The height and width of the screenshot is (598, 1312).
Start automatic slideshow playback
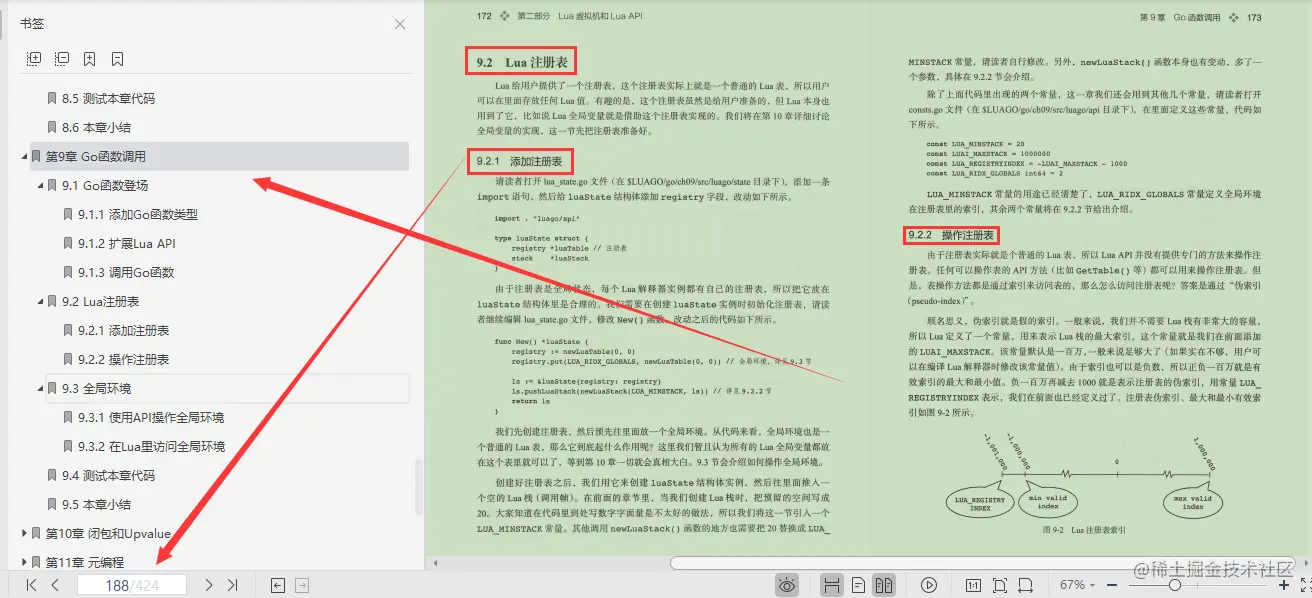[x=930, y=585]
